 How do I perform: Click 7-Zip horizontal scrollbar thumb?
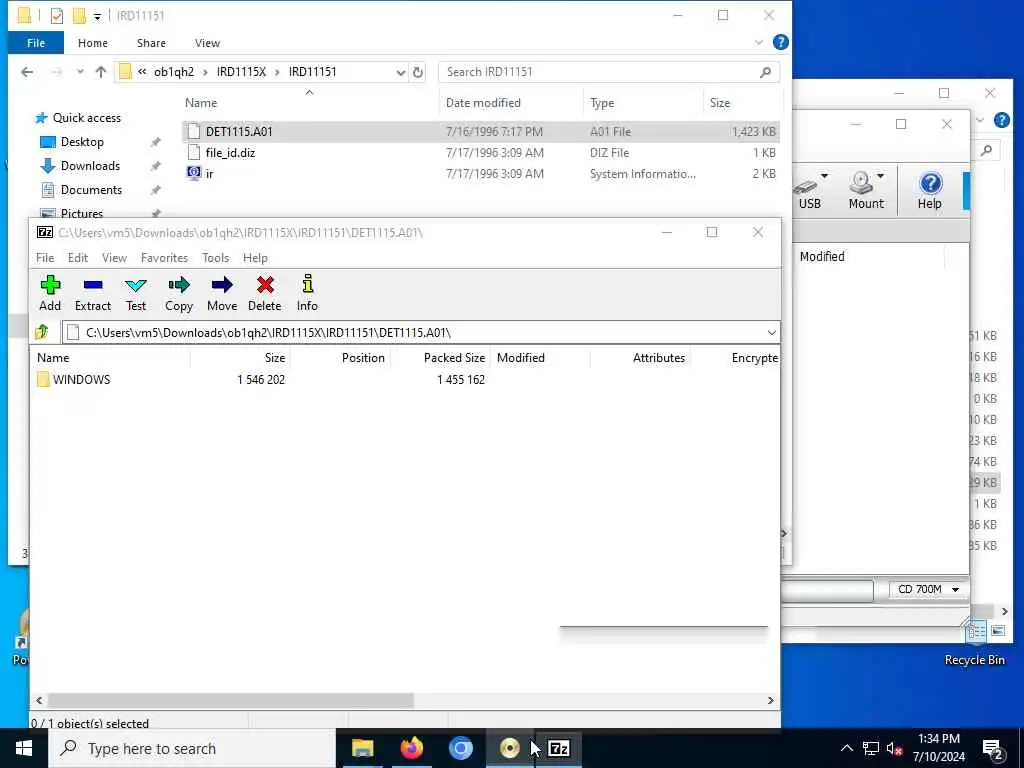click(x=231, y=700)
